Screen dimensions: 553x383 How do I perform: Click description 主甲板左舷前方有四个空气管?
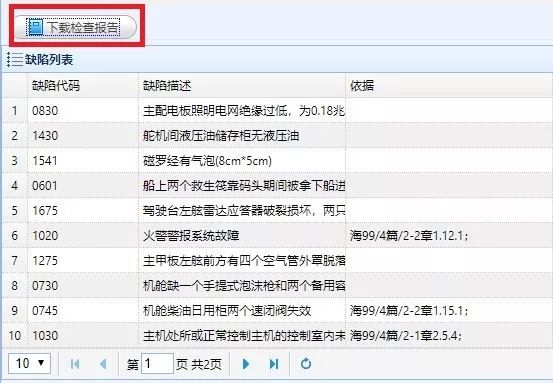pyautogui.click(x=244, y=261)
